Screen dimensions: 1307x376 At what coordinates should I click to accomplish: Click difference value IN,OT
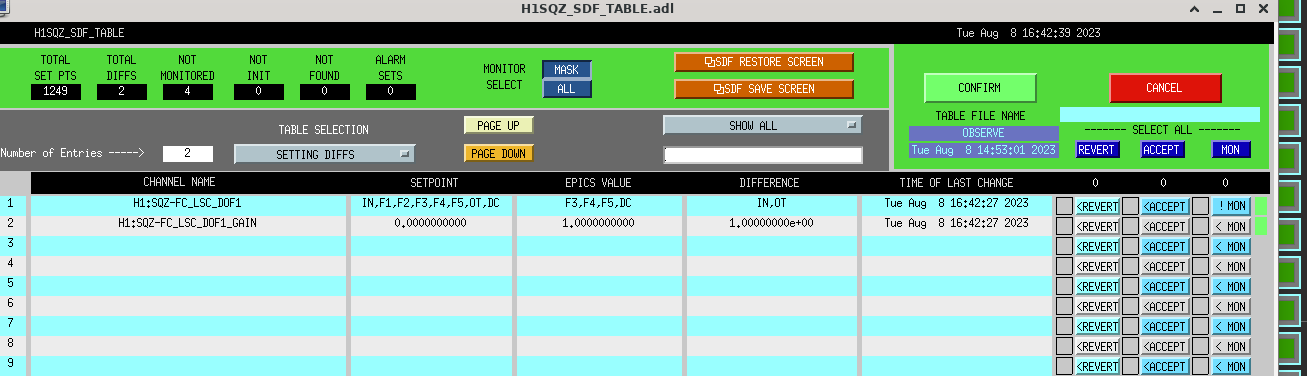pos(769,203)
